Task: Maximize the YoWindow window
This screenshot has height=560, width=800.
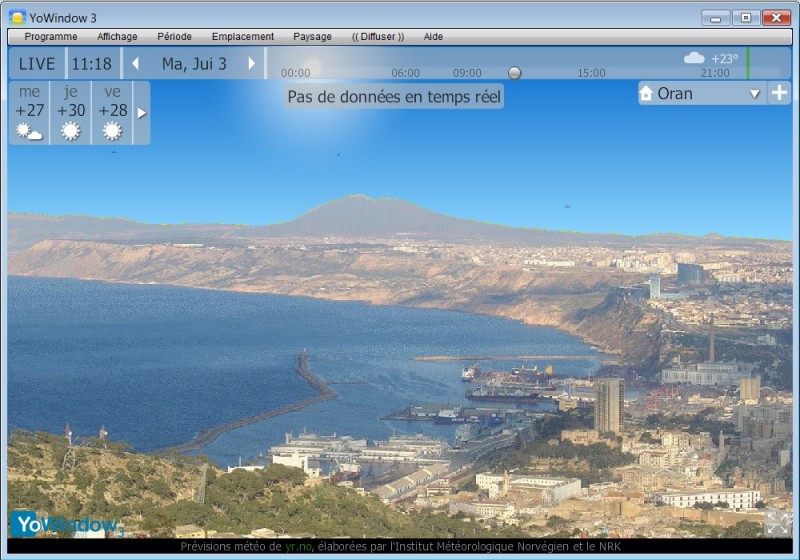Action: click(746, 18)
